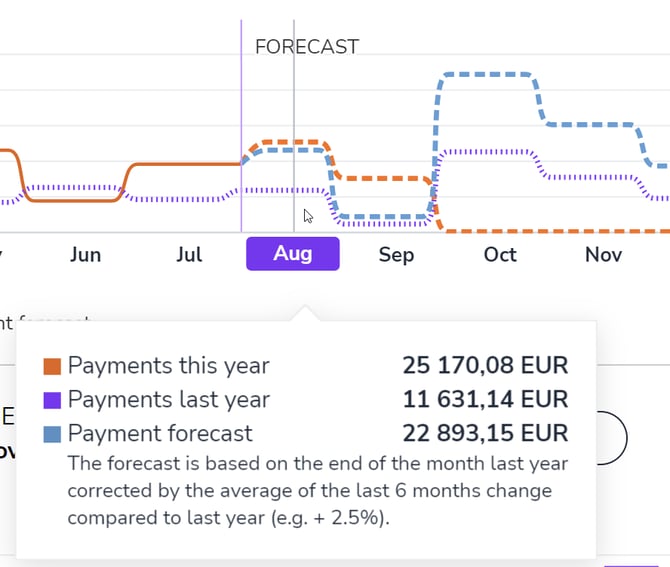This screenshot has width=670, height=567.
Task: Click the FORECAST label on chart
Action: (x=307, y=47)
